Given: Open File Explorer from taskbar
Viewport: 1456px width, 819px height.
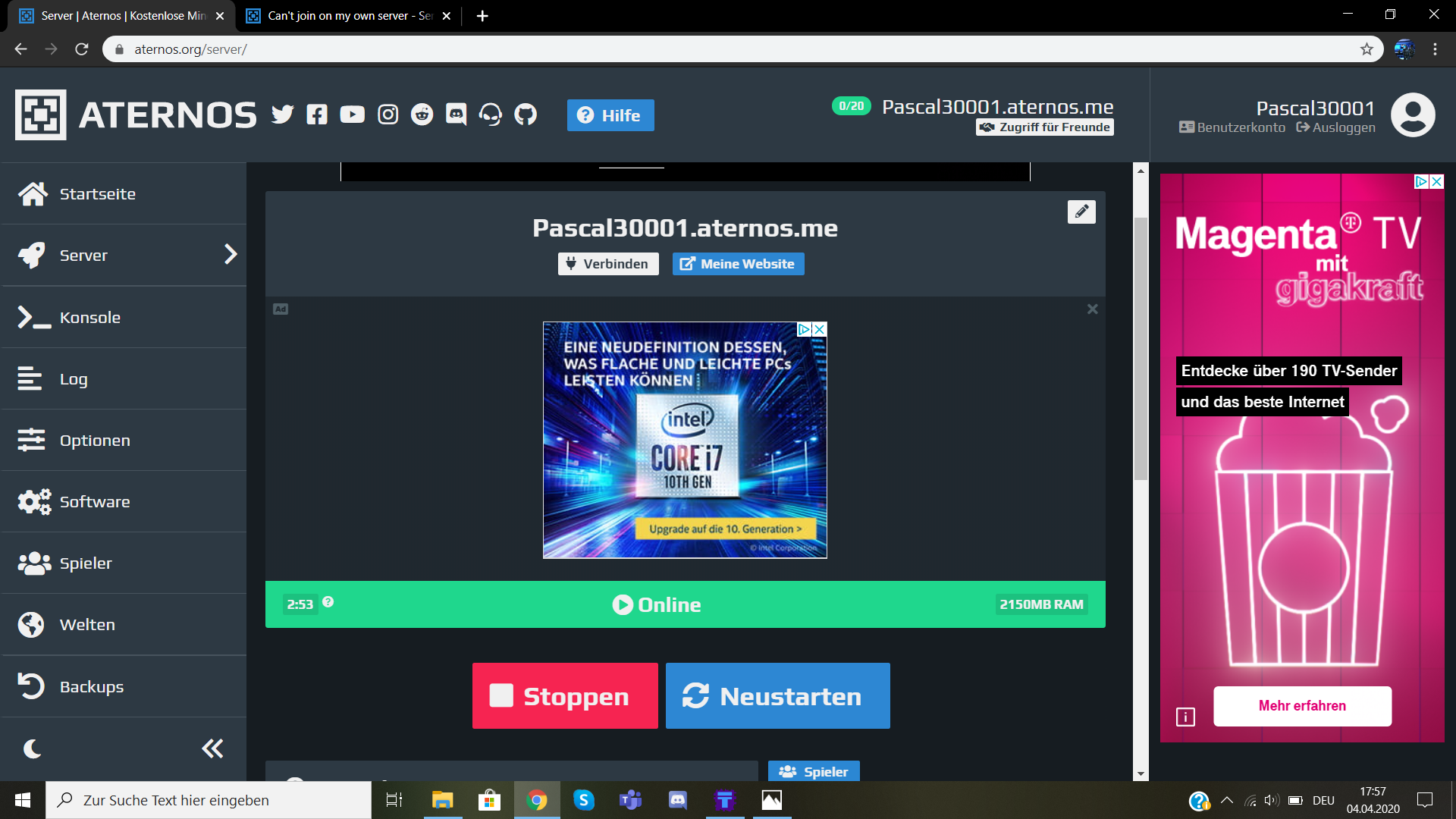Looking at the screenshot, I should 442,800.
